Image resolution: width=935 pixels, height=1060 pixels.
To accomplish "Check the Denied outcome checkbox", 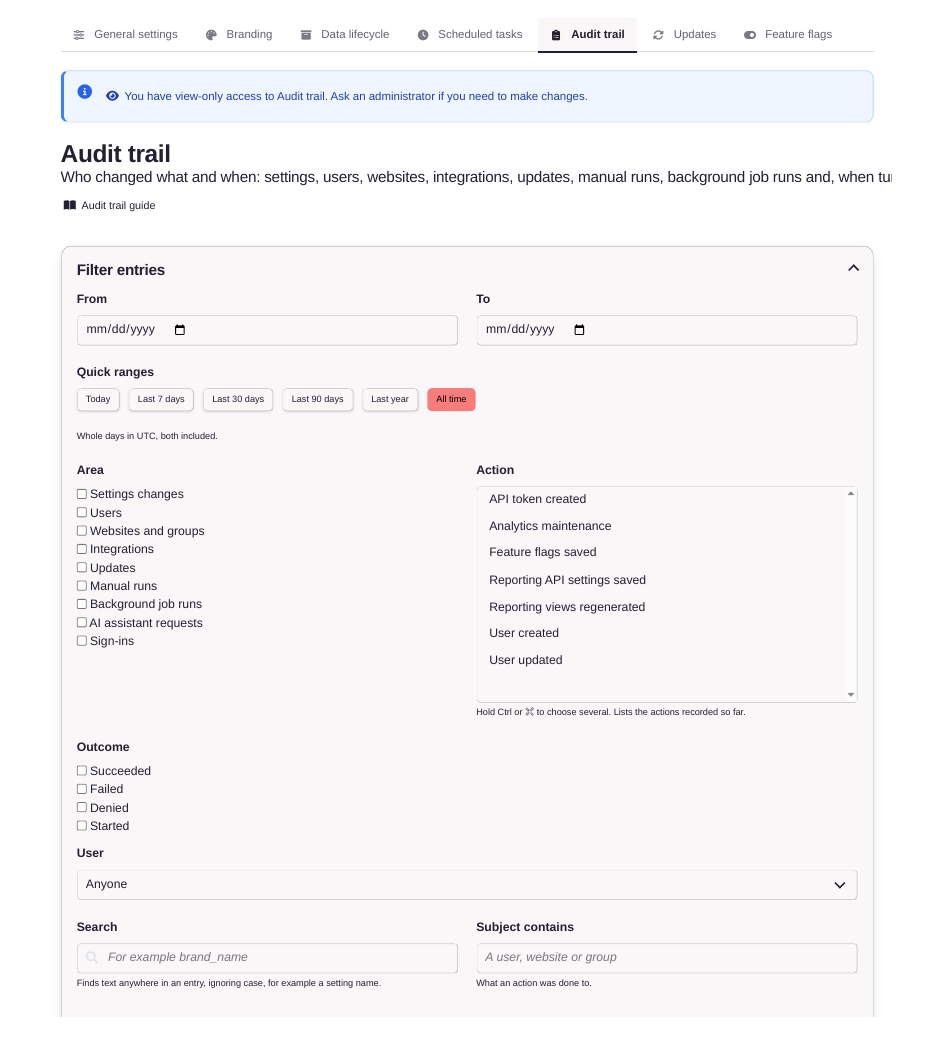I will pos(82,807).
